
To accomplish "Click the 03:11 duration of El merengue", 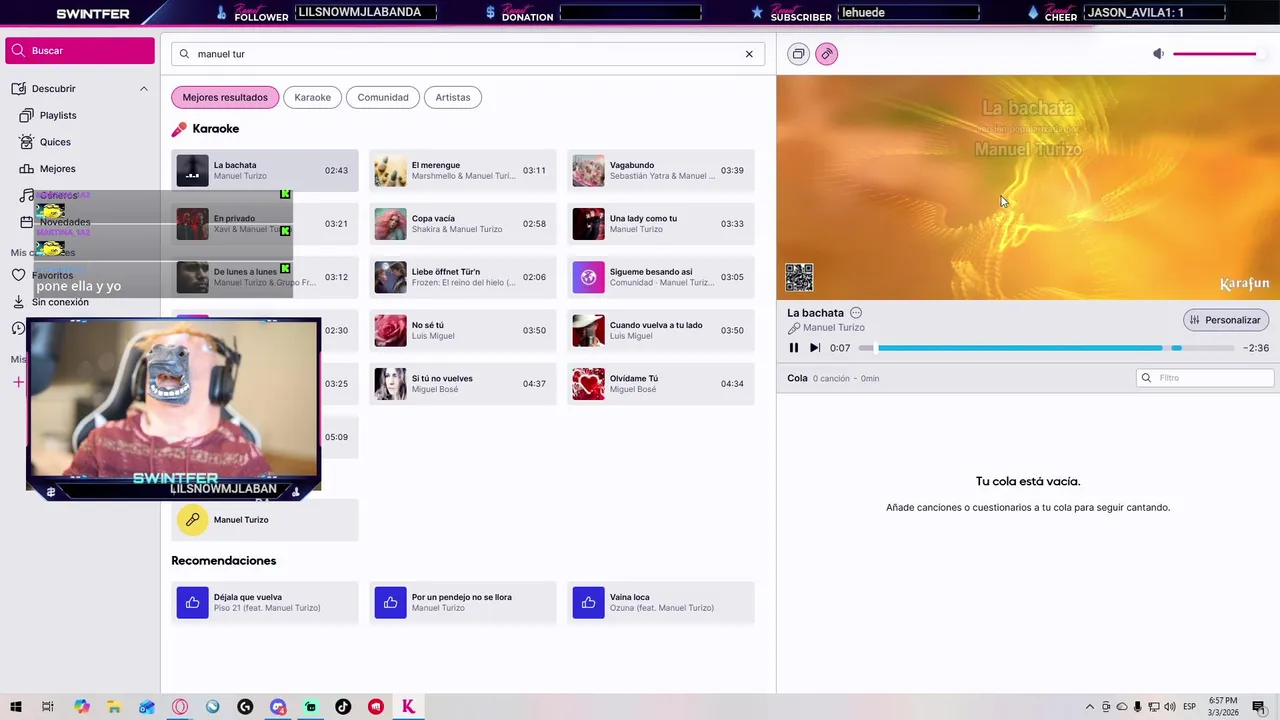I will pos(534,170).
